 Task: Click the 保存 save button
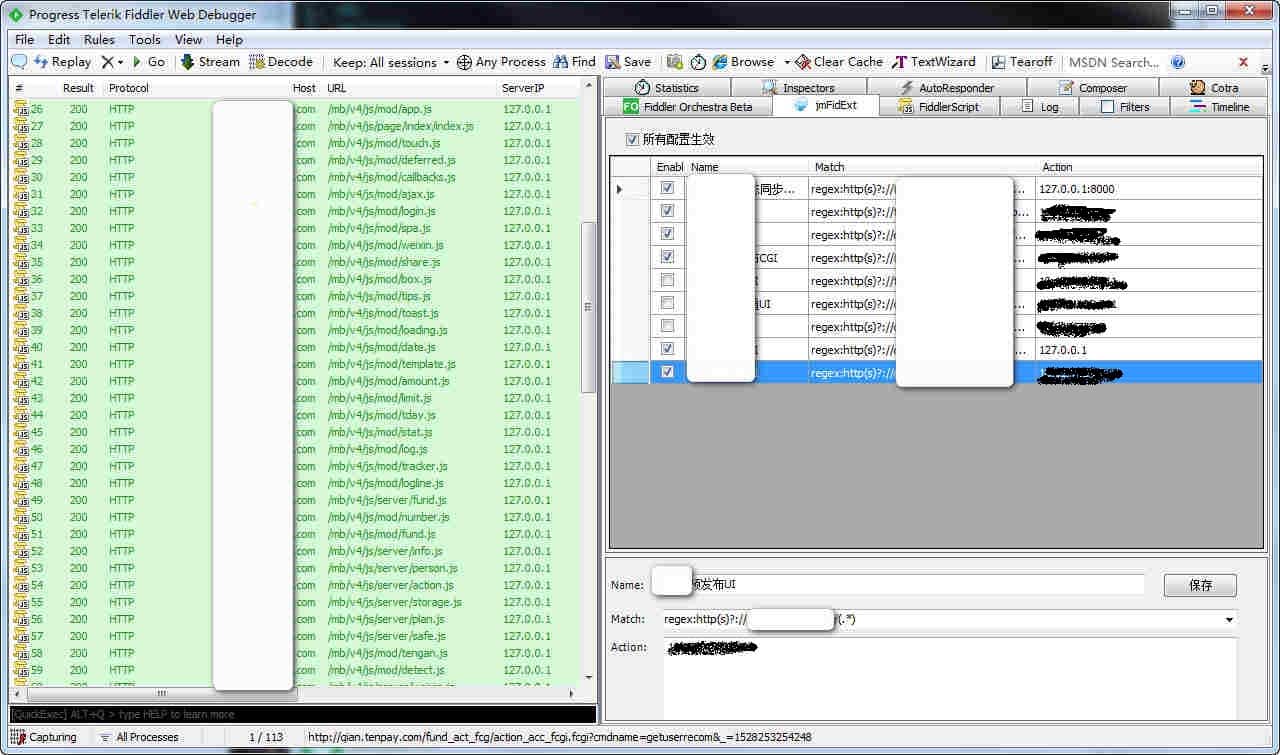click(x=1200, y=585)
